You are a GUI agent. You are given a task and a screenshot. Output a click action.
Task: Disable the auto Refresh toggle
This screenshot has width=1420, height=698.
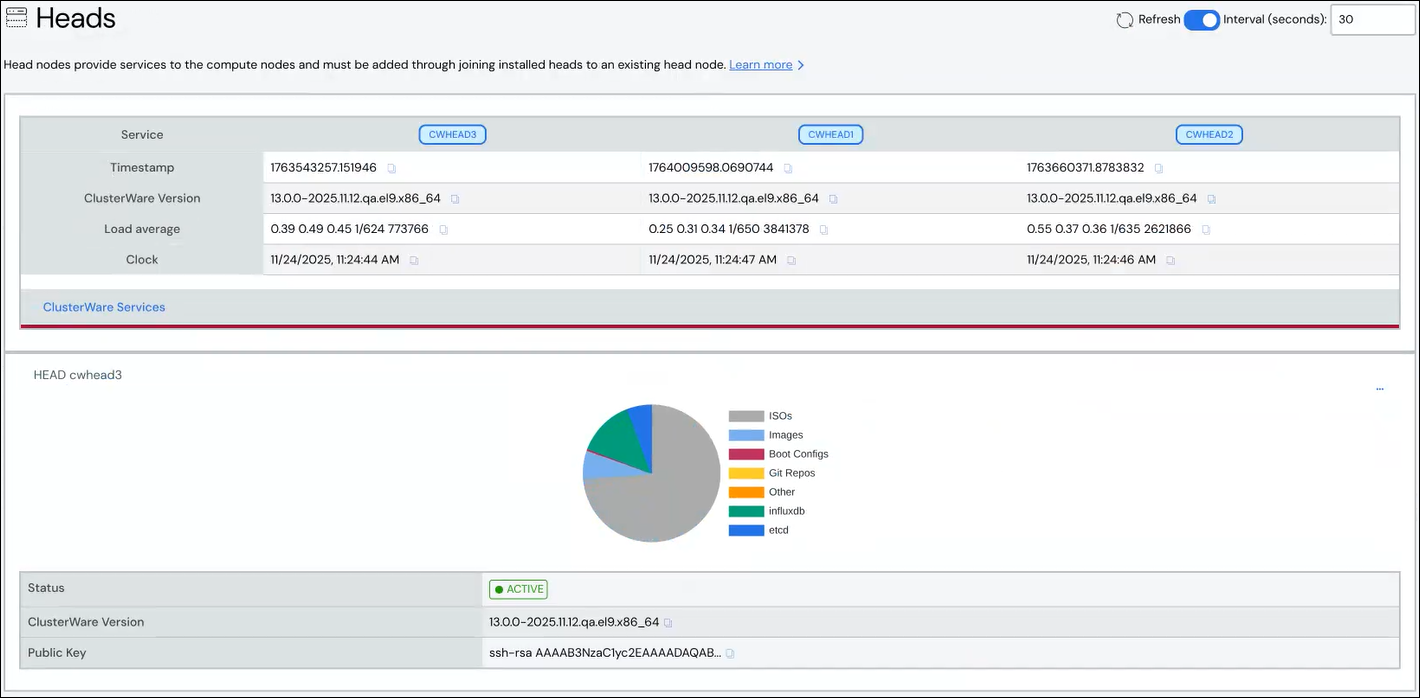point(1201,20)
